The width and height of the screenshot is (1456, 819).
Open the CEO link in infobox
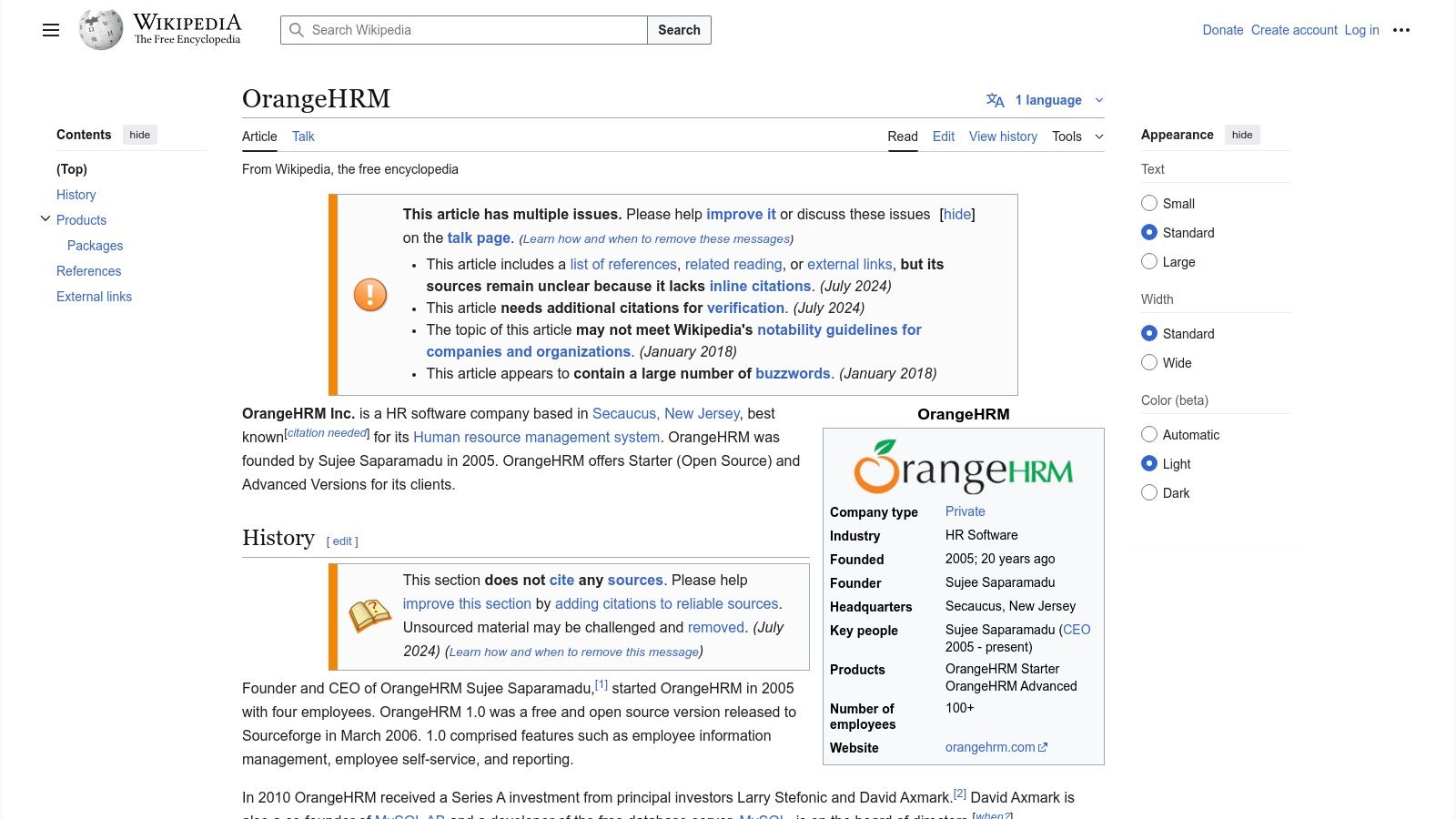pyautogui.click(x=1077, y=630)
